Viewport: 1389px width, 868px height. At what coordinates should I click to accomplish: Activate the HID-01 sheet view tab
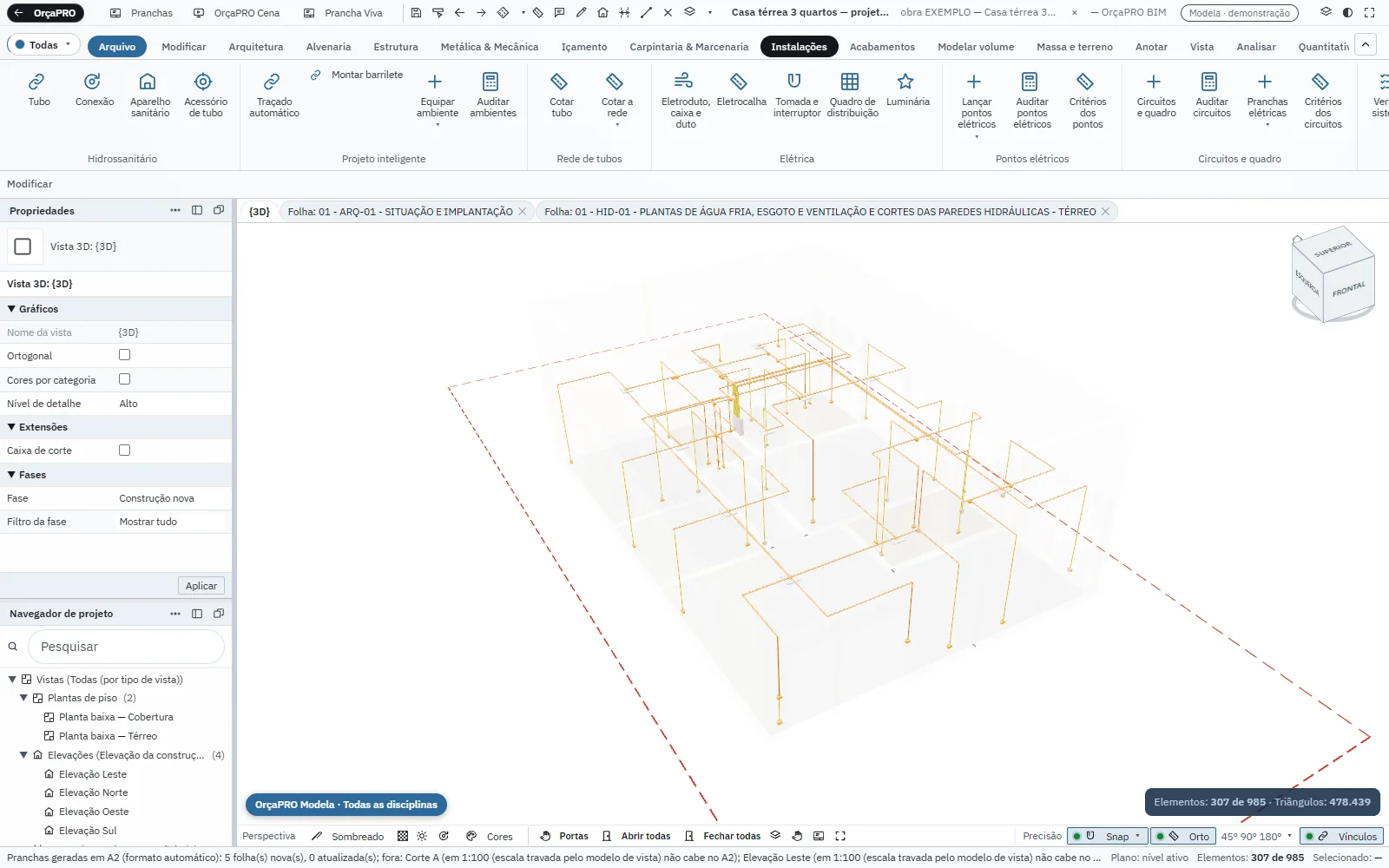[820, 212]
